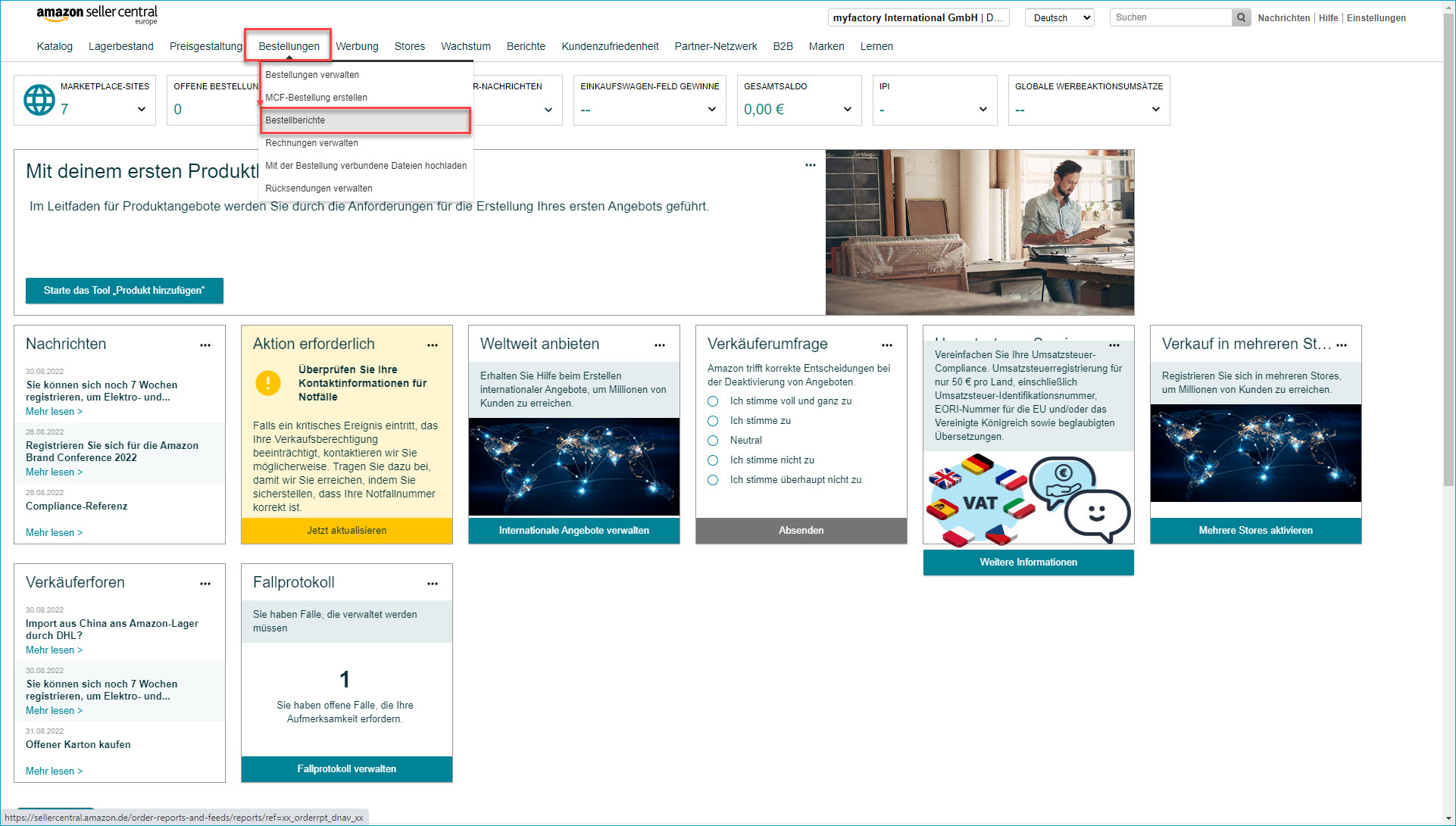Click 'Internationale Angebote verwalten' button
This screenshot has width=1456, height=826.
tap(574, 531)
